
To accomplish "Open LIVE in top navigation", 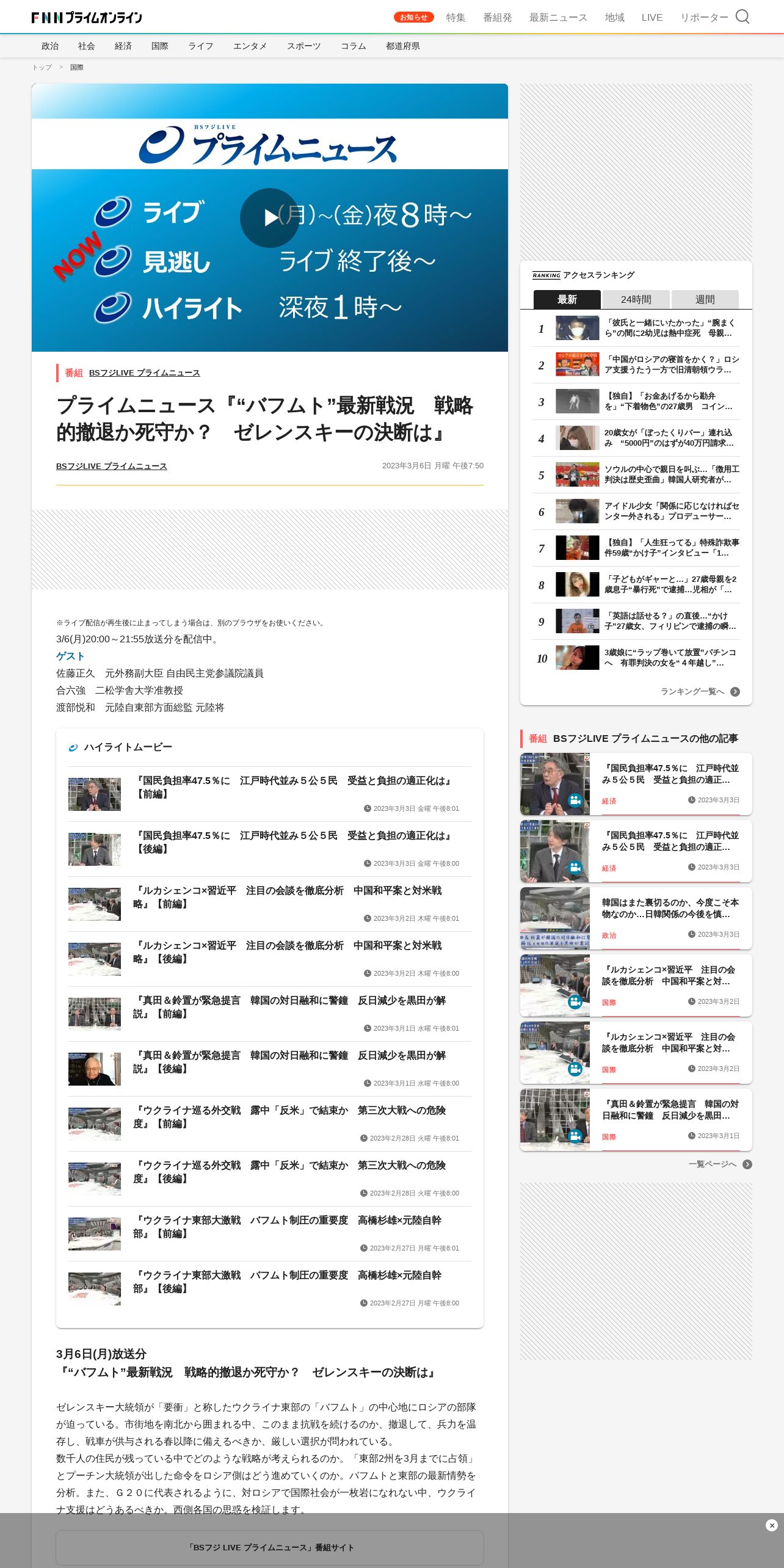I will coord(652,17).
